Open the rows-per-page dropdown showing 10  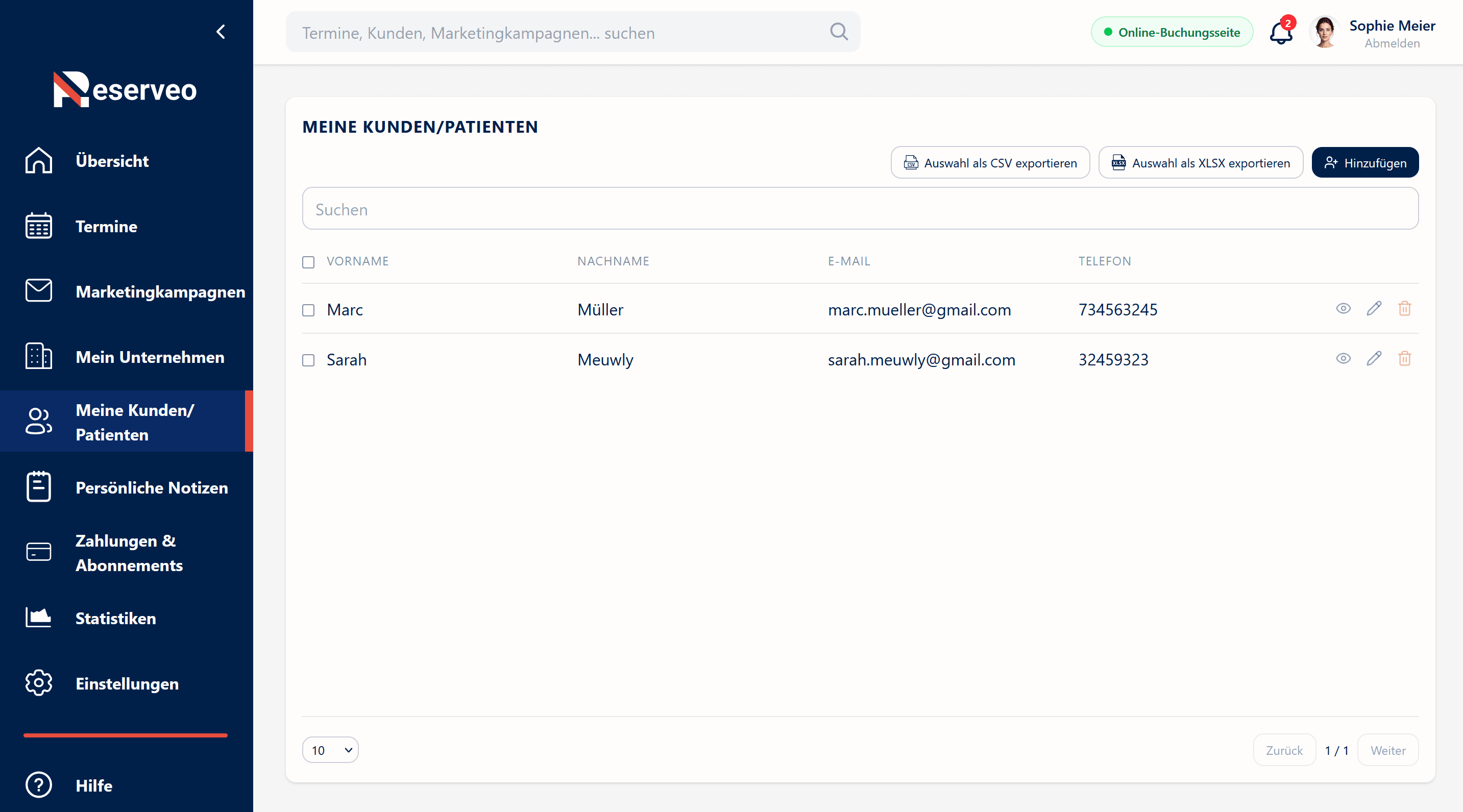coord(330,750)
